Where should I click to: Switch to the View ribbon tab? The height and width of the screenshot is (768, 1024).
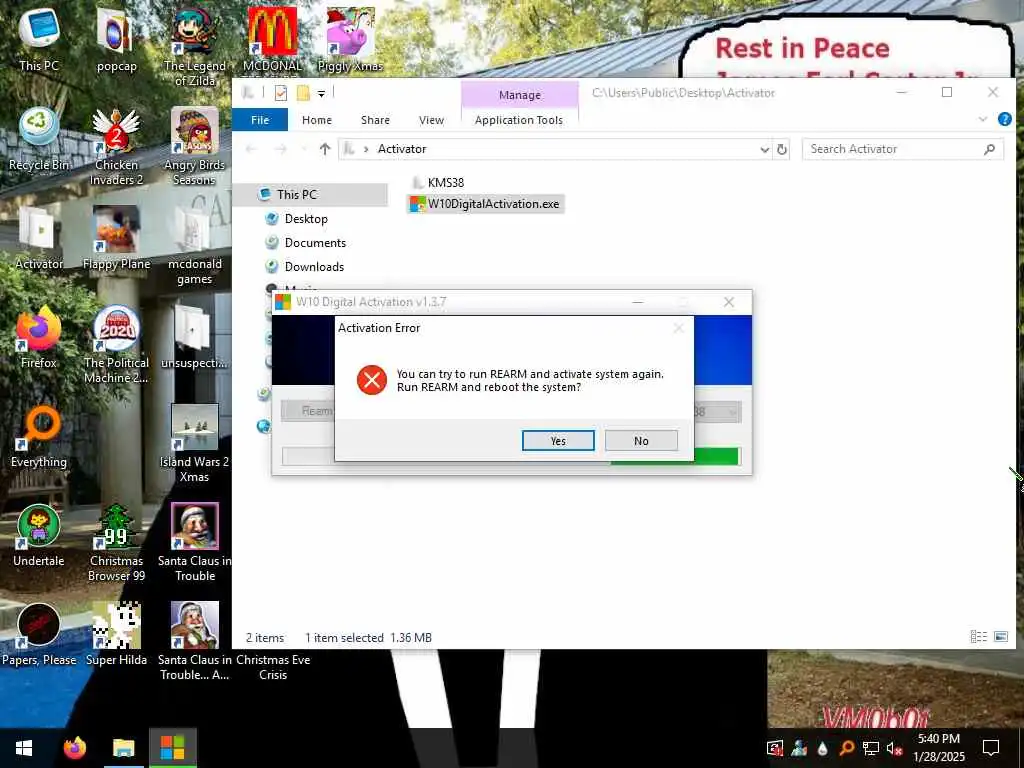coord(431,120)
